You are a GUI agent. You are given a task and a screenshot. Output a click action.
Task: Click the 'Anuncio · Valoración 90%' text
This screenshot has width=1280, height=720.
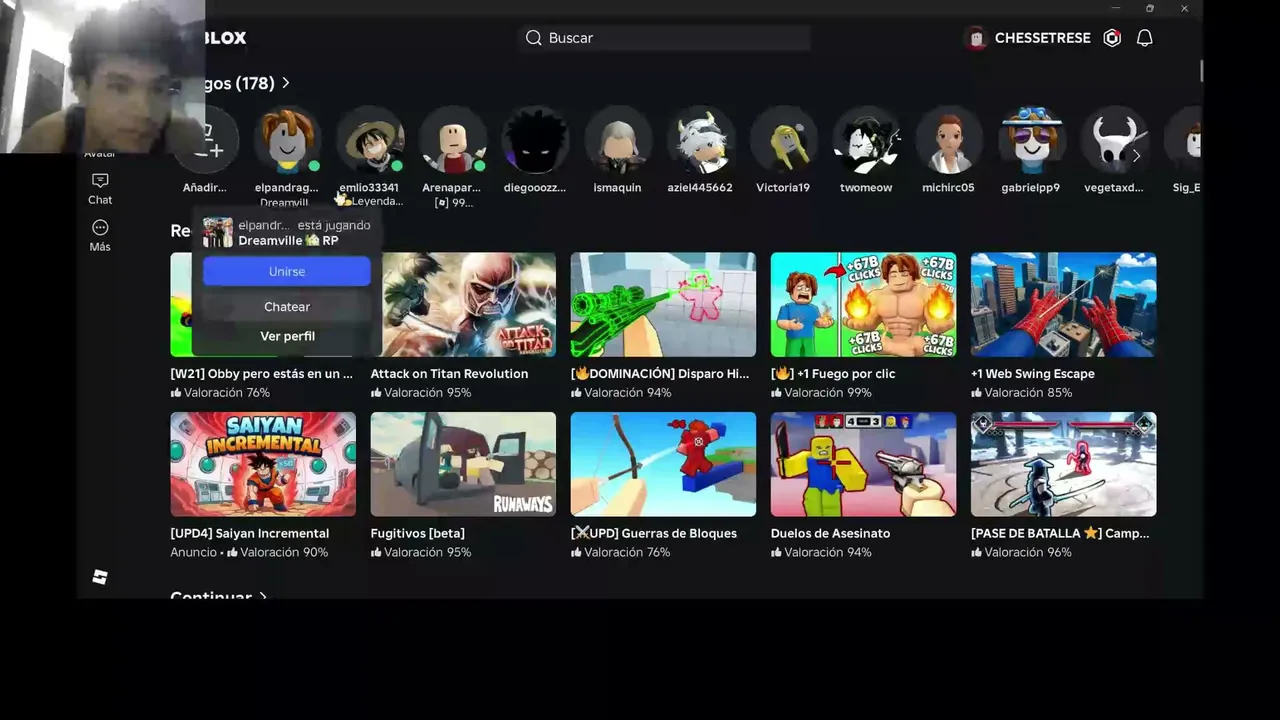(249, 553)
